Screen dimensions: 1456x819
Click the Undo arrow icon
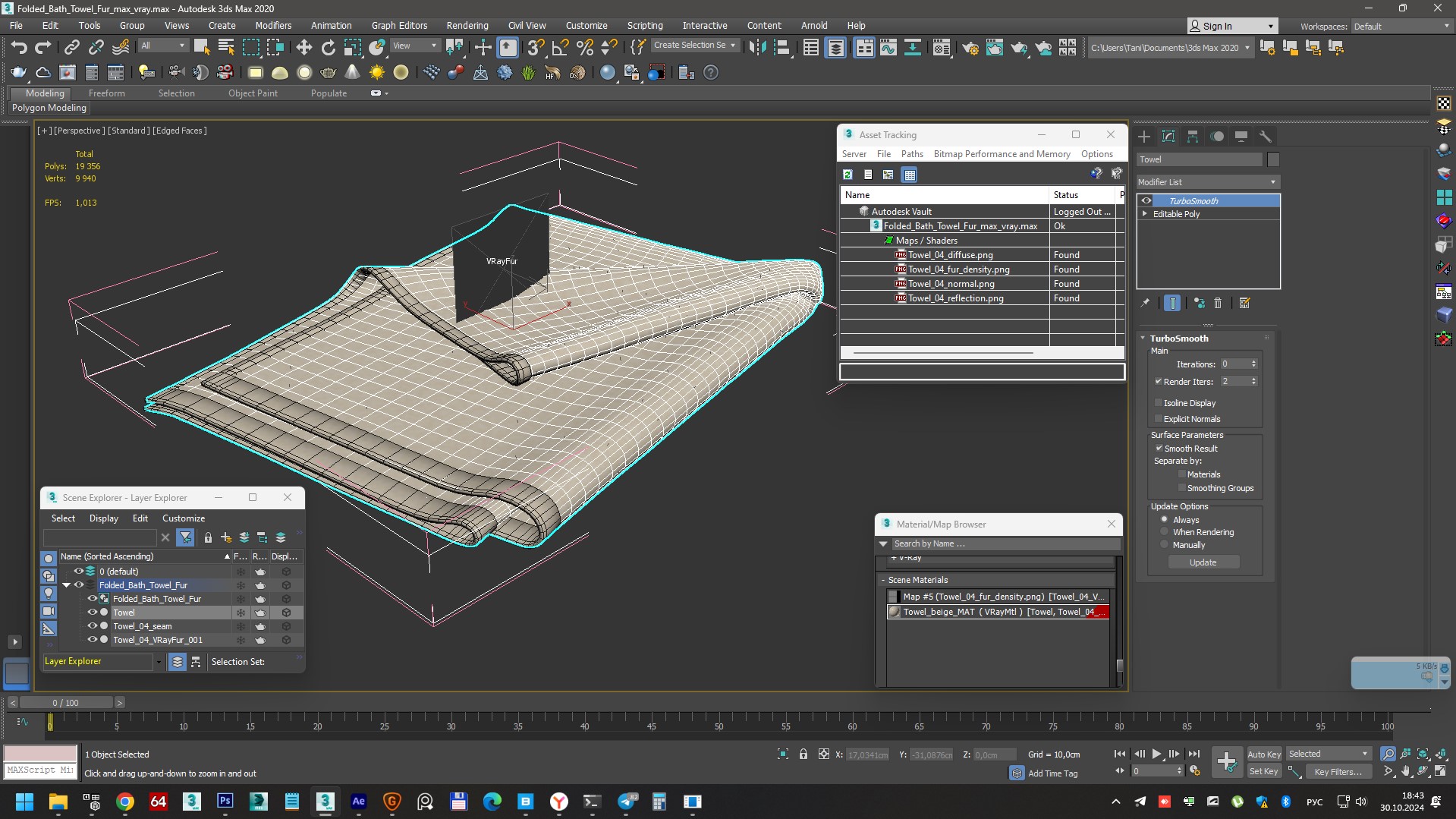(x=19, y=48)
